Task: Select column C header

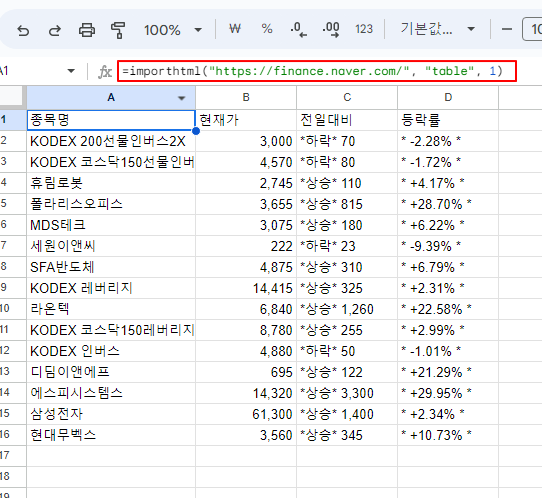Action: tap(347, 97)
